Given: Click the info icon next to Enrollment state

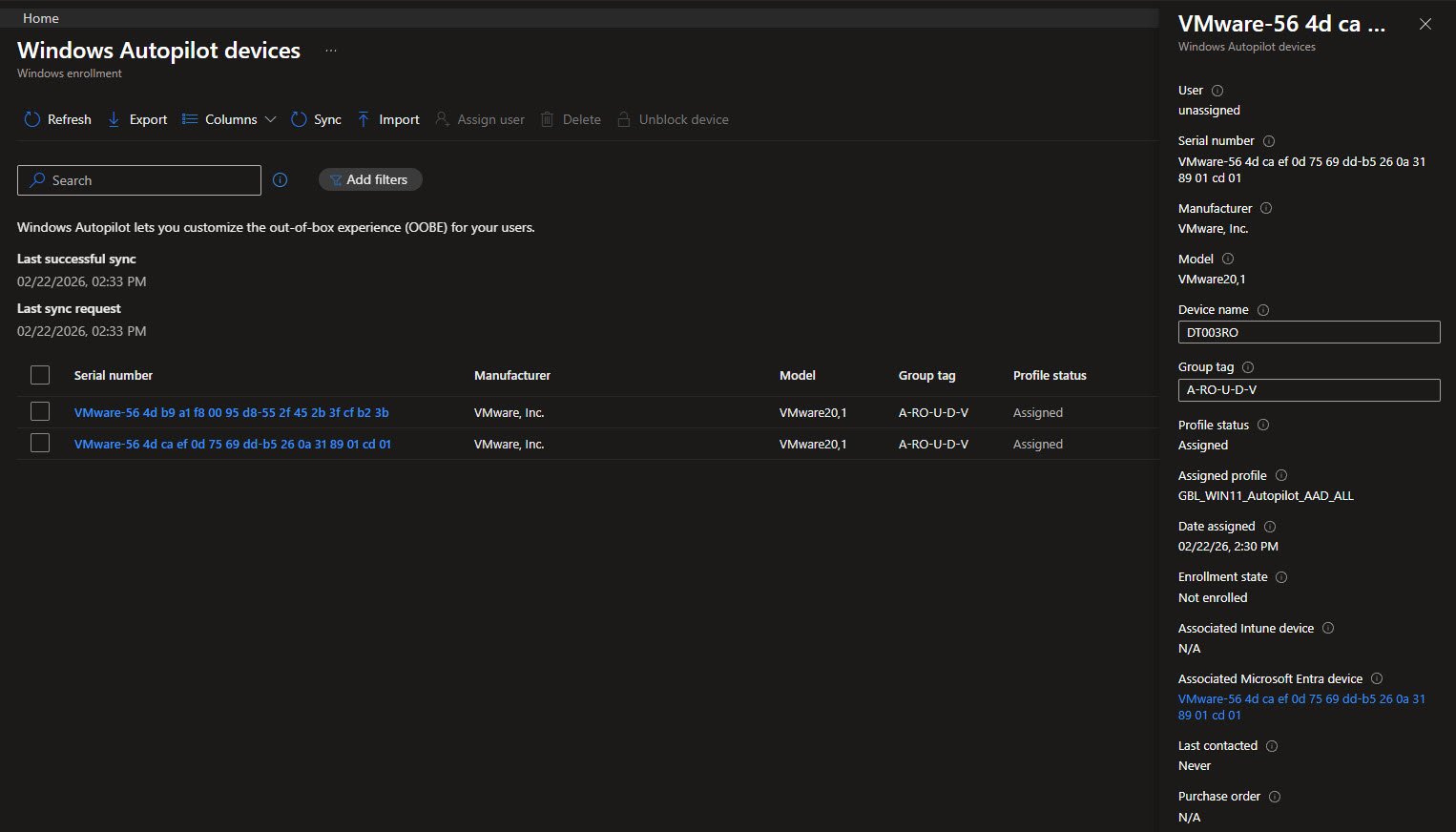Looking at the screenshot, I should click(x=1281, y=577).
